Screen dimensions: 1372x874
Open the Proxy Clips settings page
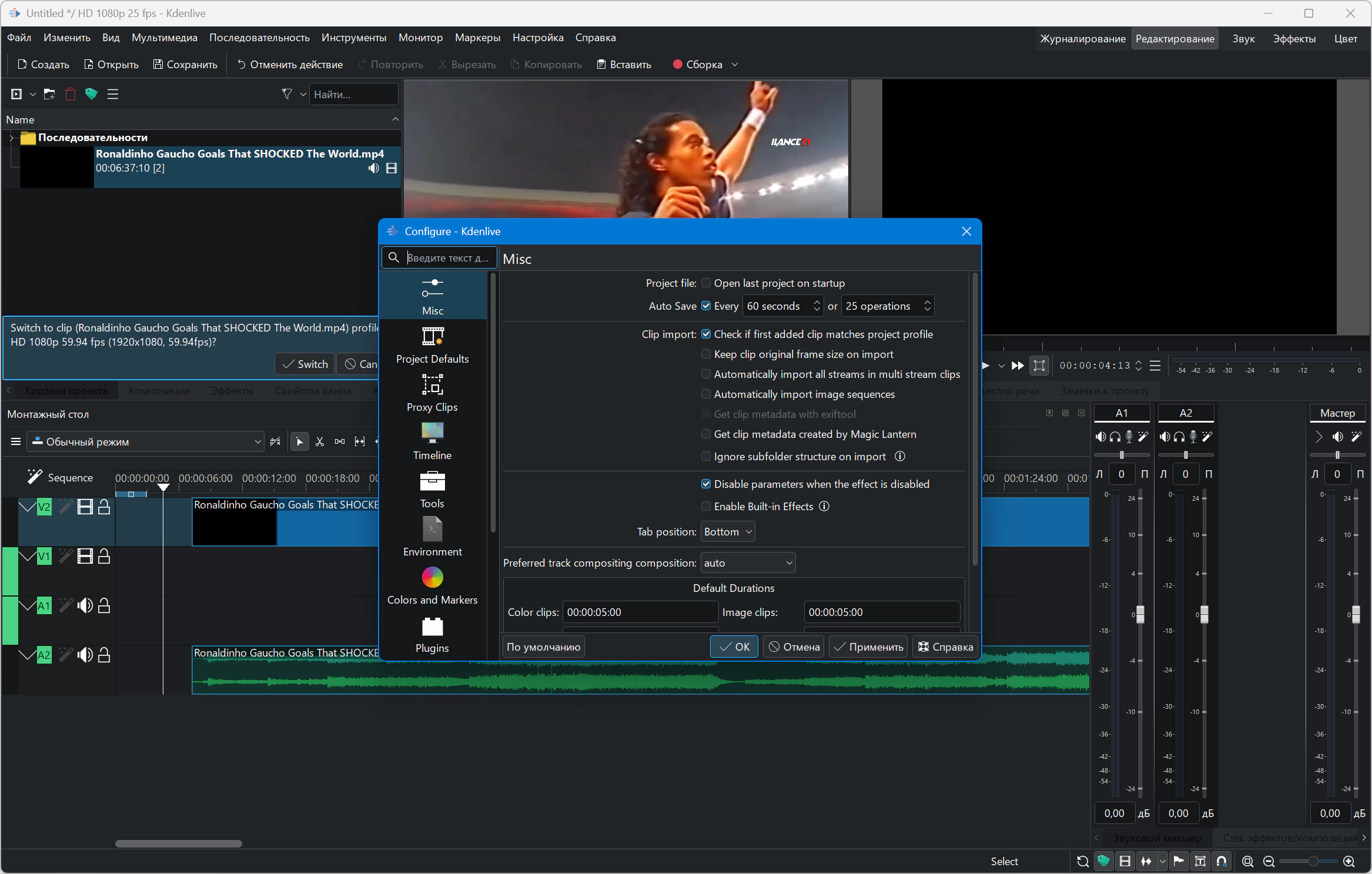(x=433, y=393)
